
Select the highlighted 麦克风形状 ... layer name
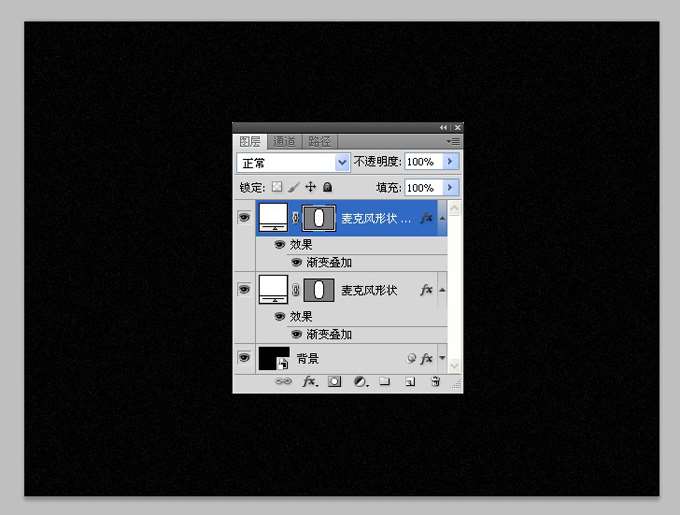[x=376, y=218]
